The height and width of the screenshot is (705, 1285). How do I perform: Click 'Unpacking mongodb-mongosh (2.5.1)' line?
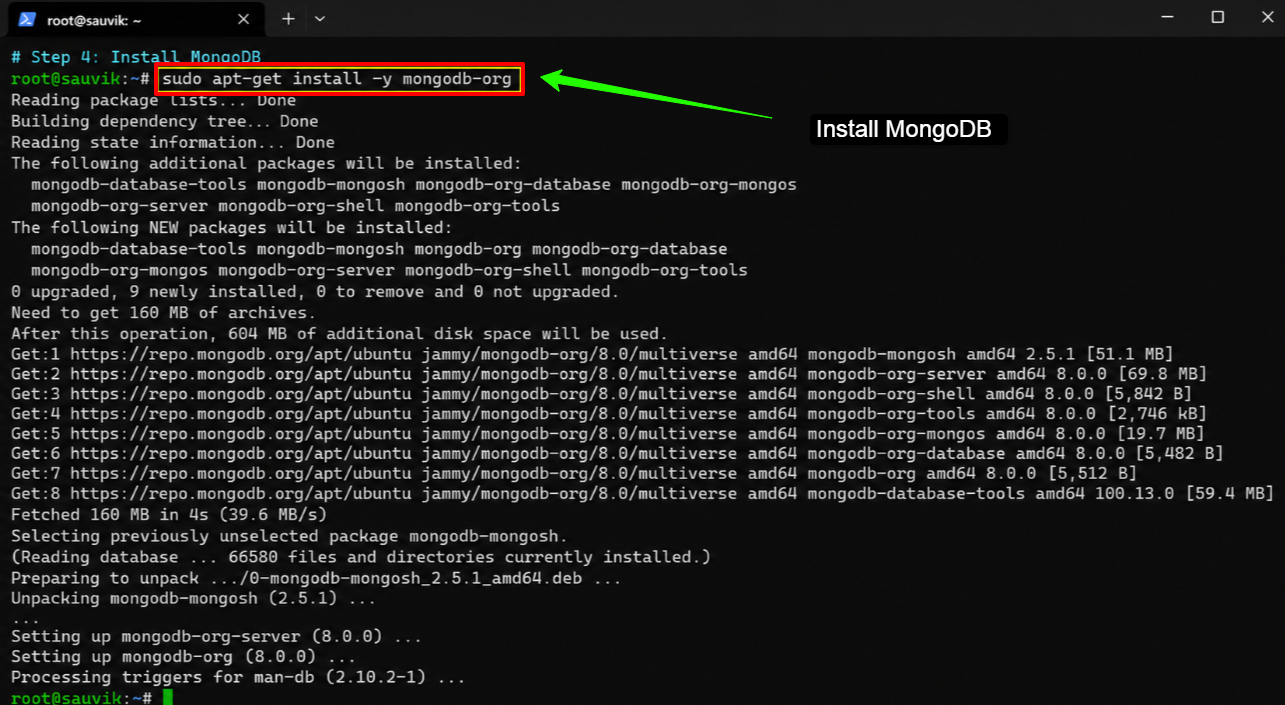[194, 599]
